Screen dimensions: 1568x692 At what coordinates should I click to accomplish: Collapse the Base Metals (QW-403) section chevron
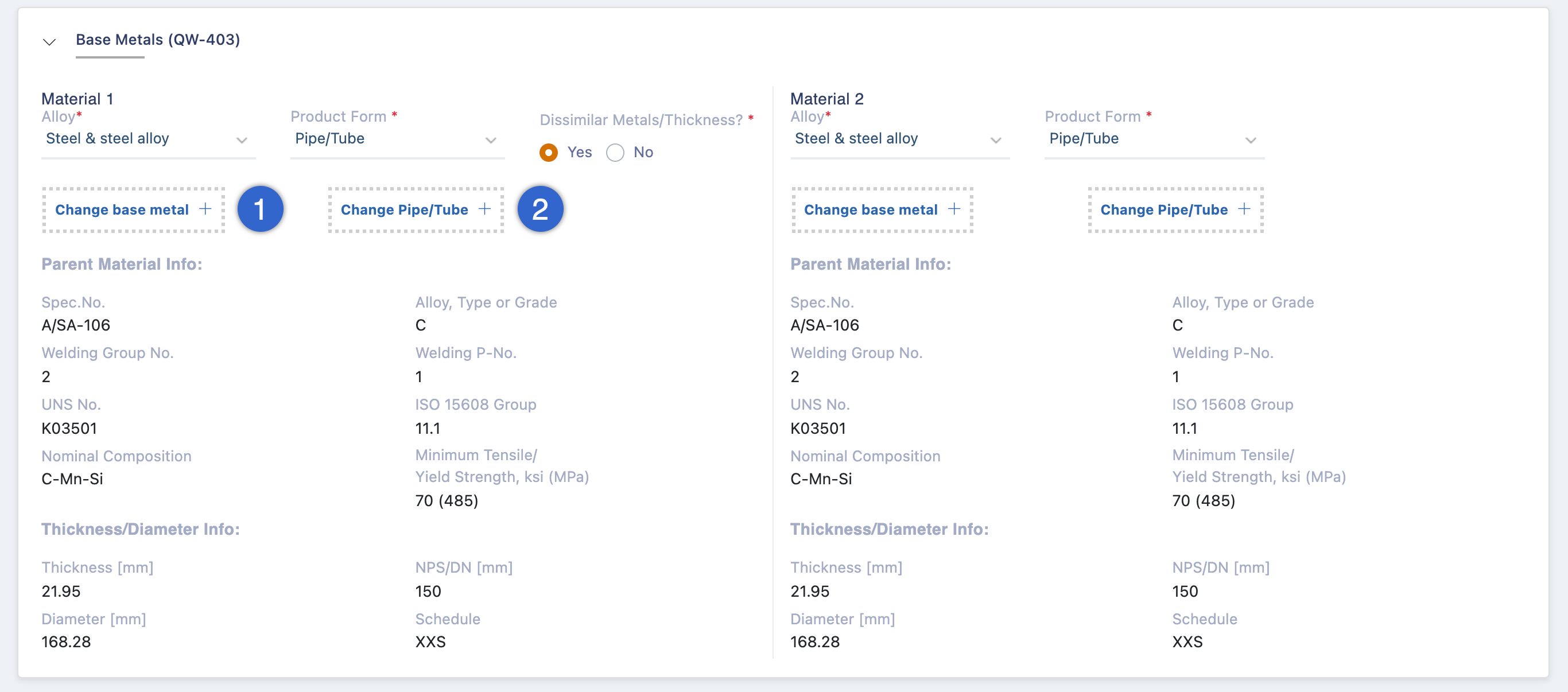coord(49,41)
